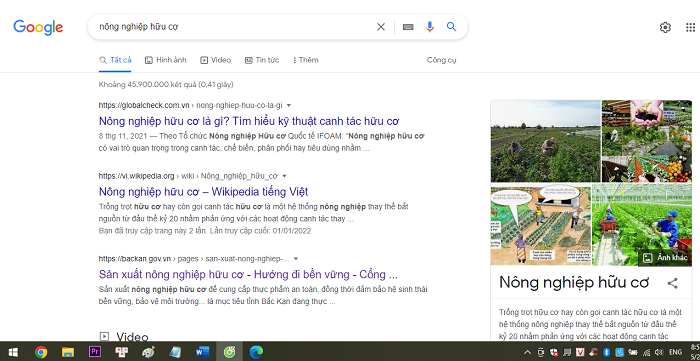Open Microsoft Edge from the taskbar
The width and height of the screenshot is (700, 361).
click(256, 352)
